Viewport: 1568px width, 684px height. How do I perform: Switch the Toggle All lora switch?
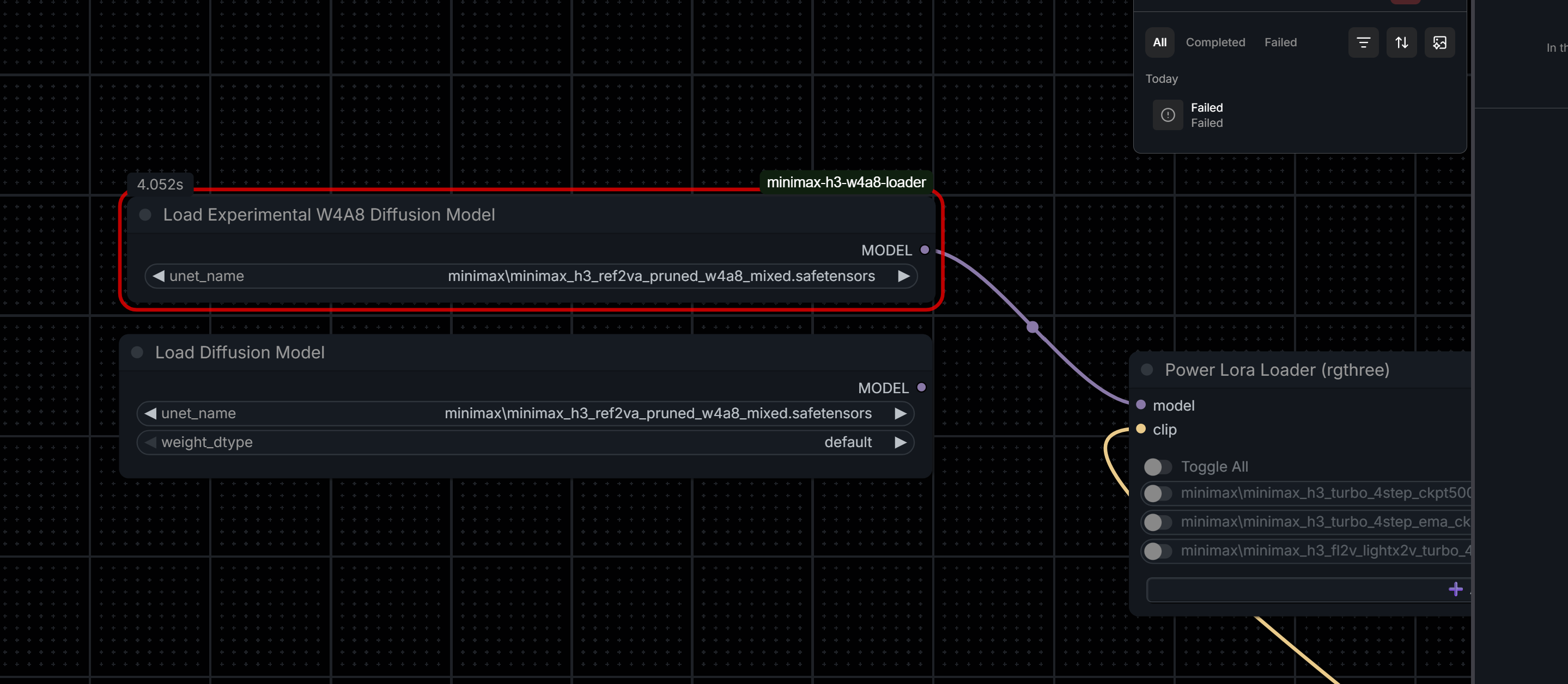(x=1157, y=467)
